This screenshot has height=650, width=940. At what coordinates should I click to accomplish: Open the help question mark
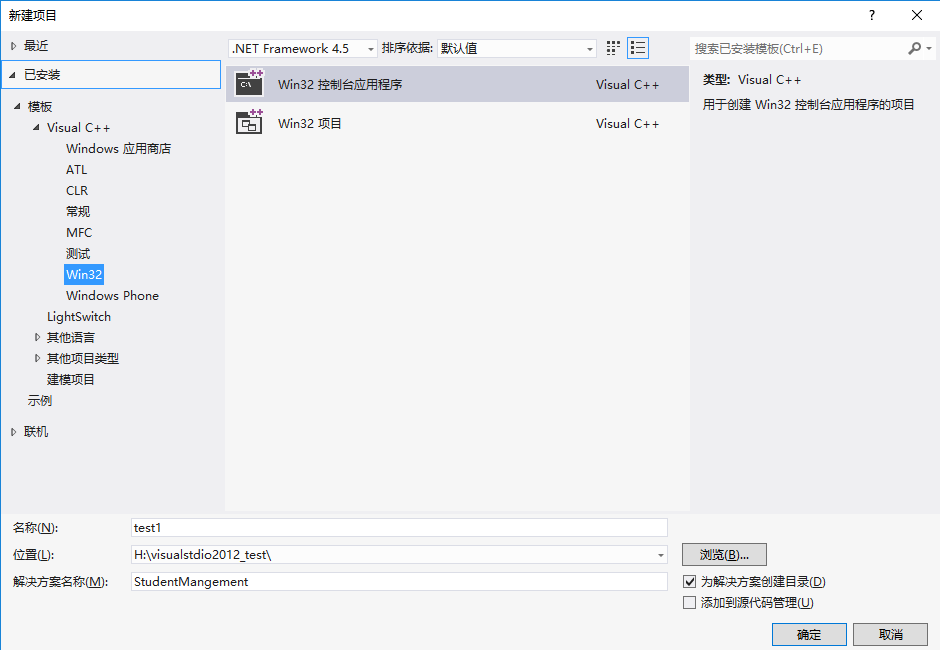[x=872, y=15]
